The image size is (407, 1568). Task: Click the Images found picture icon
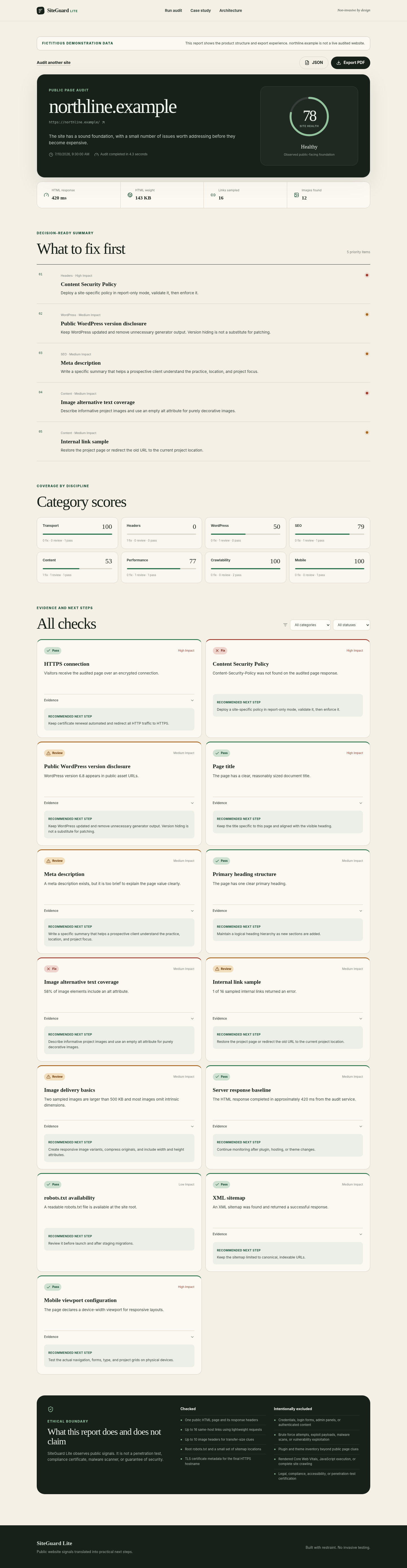point(297,195)
